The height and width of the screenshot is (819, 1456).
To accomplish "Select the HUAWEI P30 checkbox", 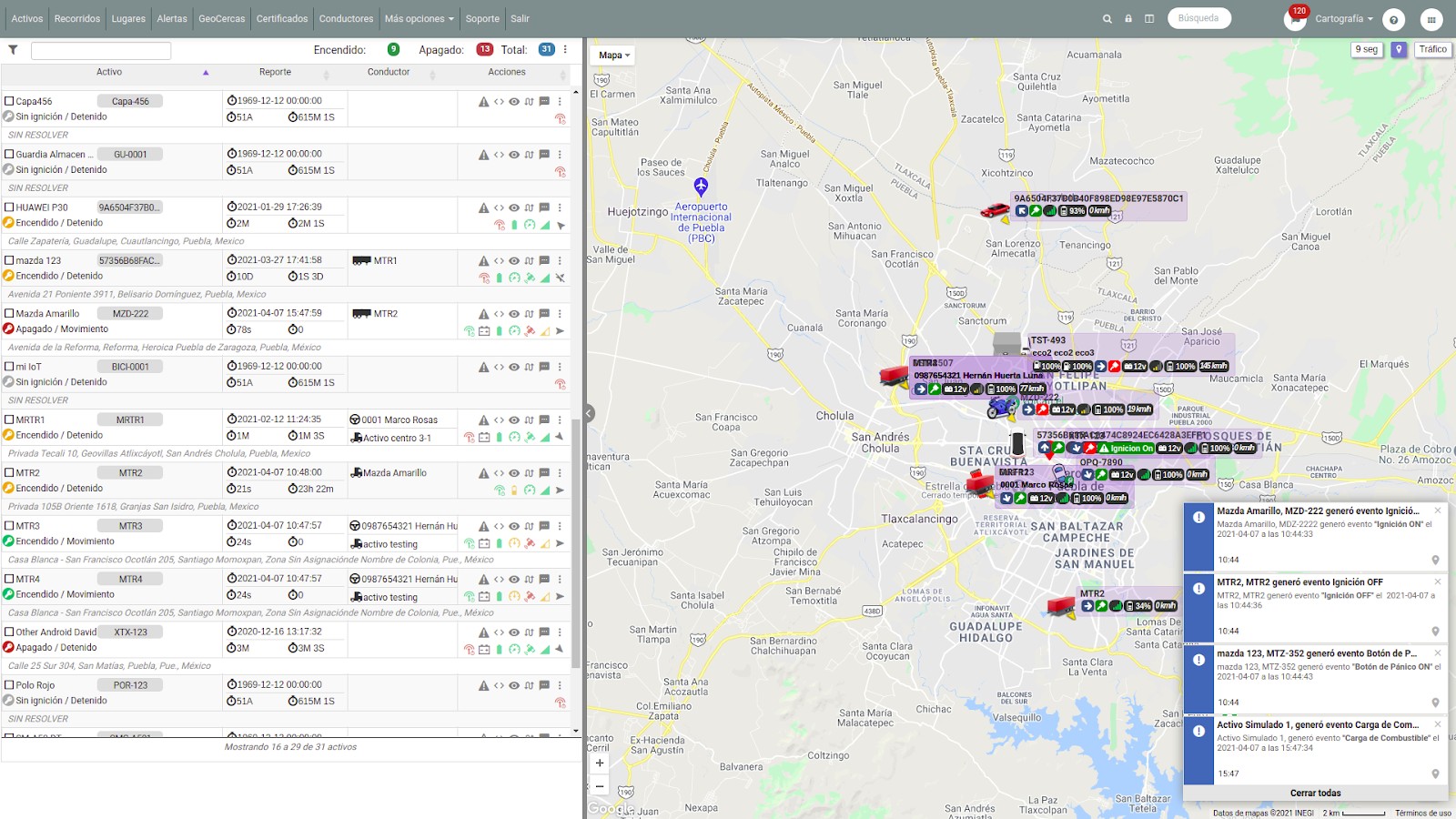I will tap(9, 207).
